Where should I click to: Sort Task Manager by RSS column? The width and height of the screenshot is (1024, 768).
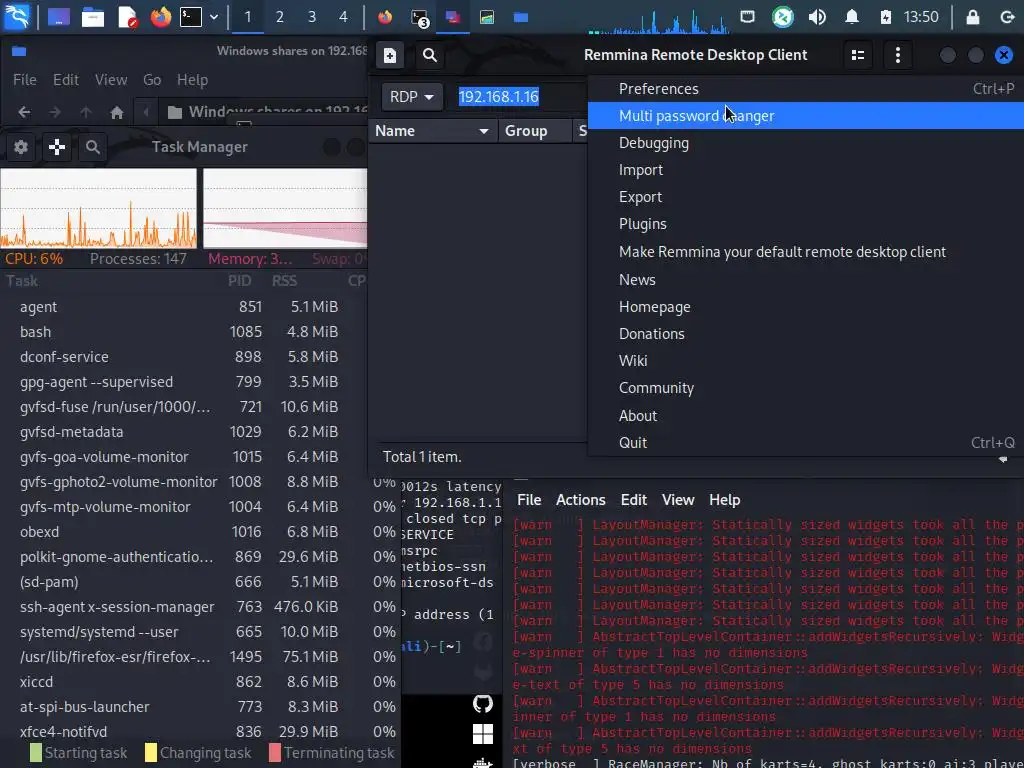[x=285, y=281]
